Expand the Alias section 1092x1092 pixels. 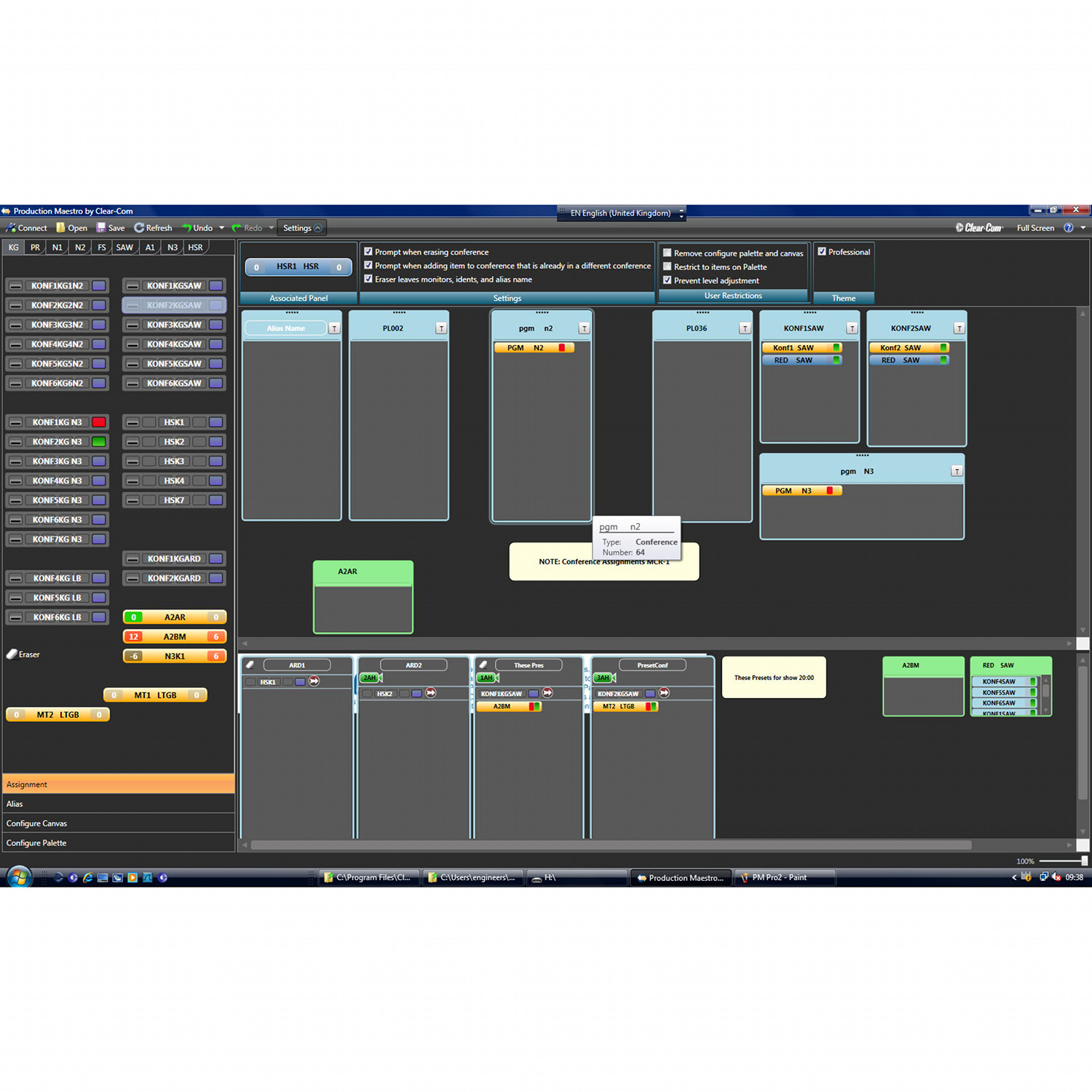(119, 804)
